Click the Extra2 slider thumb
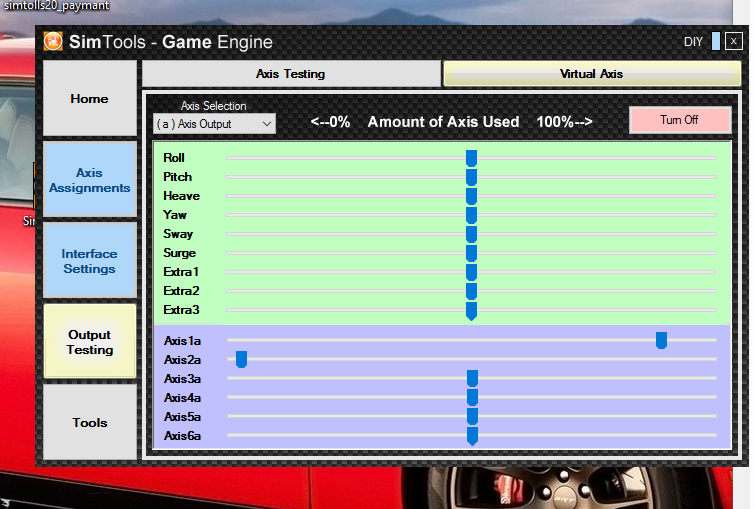 point(471,291)
